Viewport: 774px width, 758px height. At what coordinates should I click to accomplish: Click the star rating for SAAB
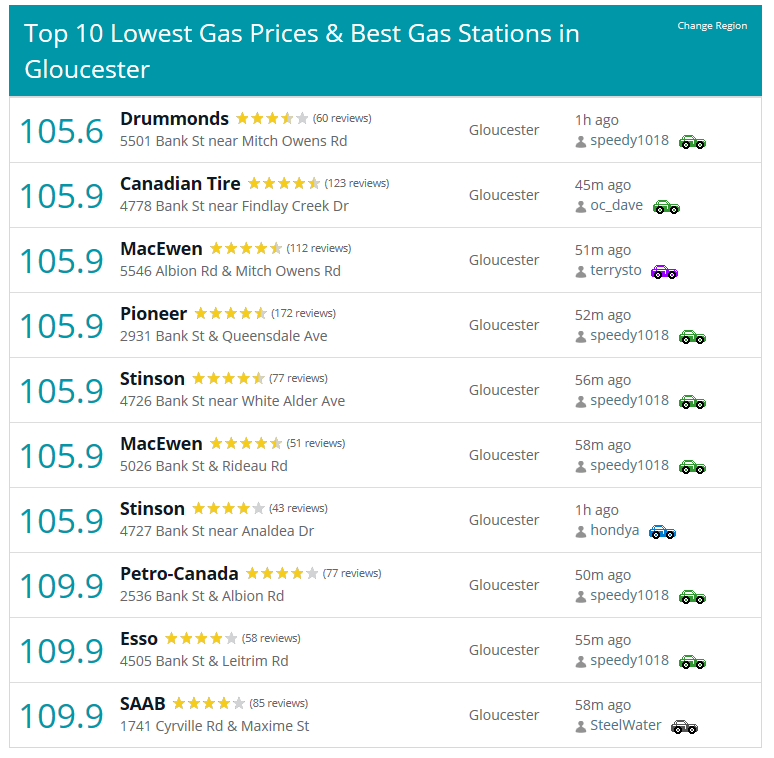209,703
